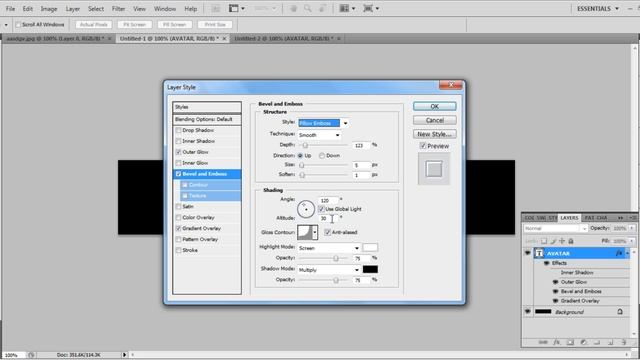Open the Layers Opacity slider arrow
This screenshot has width=640, height=360.
tap(632, 228)
